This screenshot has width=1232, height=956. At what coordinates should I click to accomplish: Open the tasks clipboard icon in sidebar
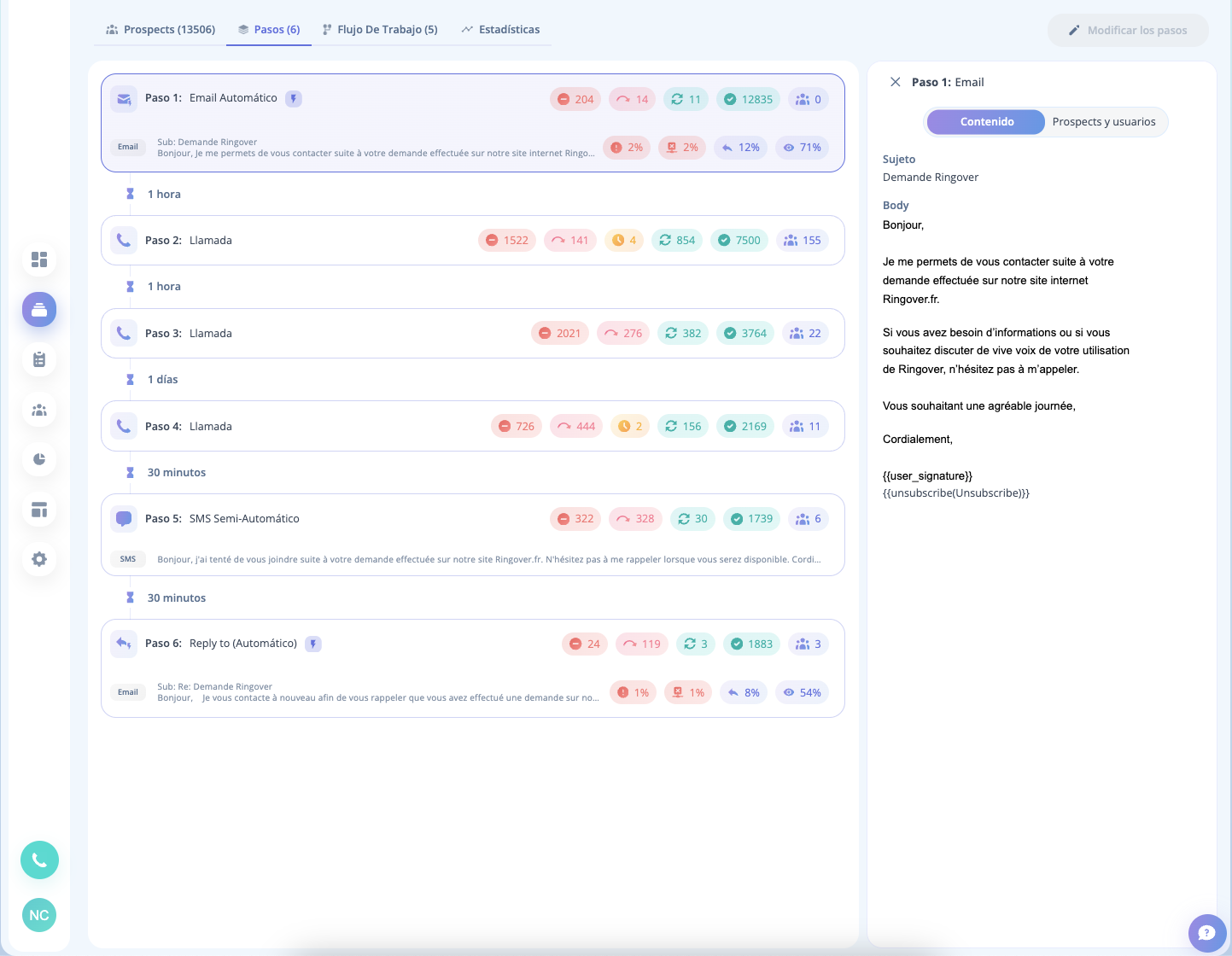coord(39,359)
